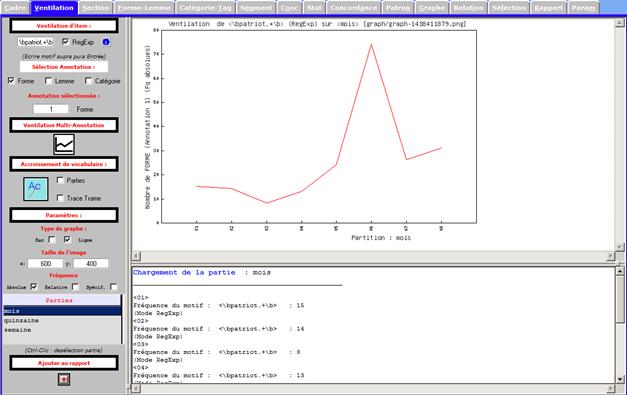Click the blue info icon beside RegExp
Viewport: 627px width, 395px height.
tap(106, 42)
